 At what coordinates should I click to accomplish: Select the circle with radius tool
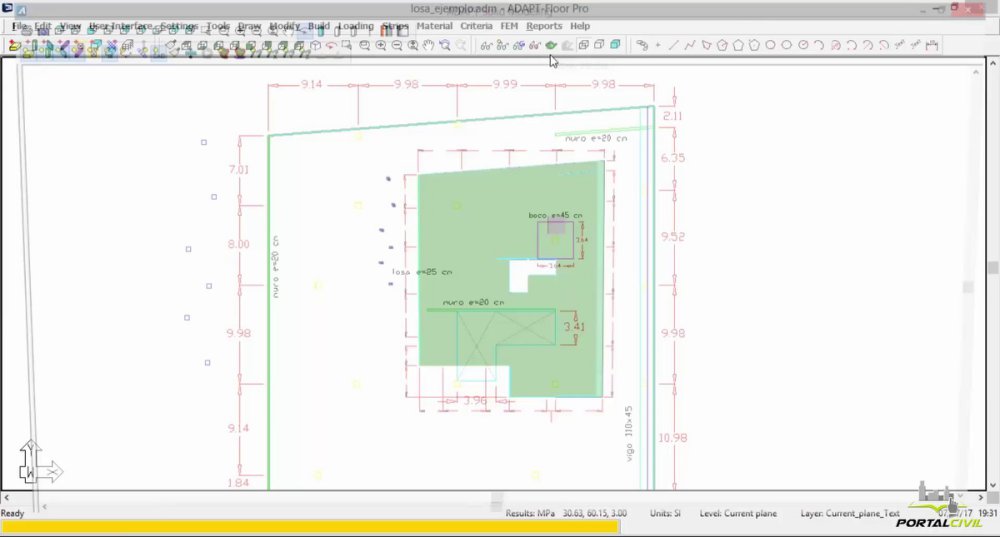[803, 45]
